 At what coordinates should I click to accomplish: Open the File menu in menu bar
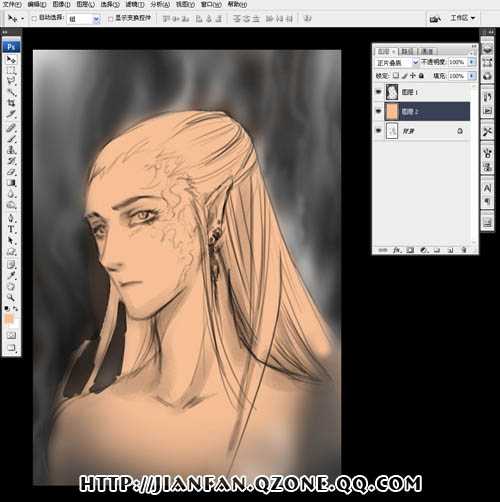tap(12, 4)
